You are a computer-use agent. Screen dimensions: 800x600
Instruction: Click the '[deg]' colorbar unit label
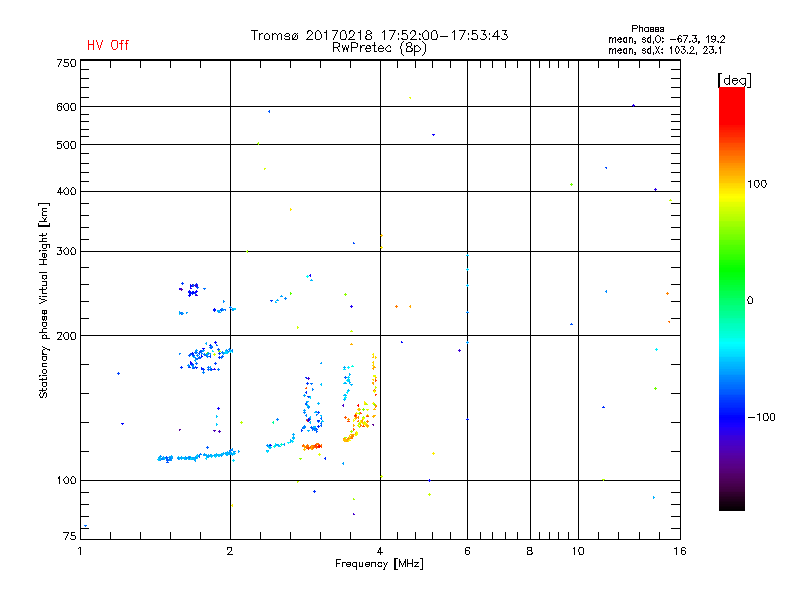[x=734, y=80]
